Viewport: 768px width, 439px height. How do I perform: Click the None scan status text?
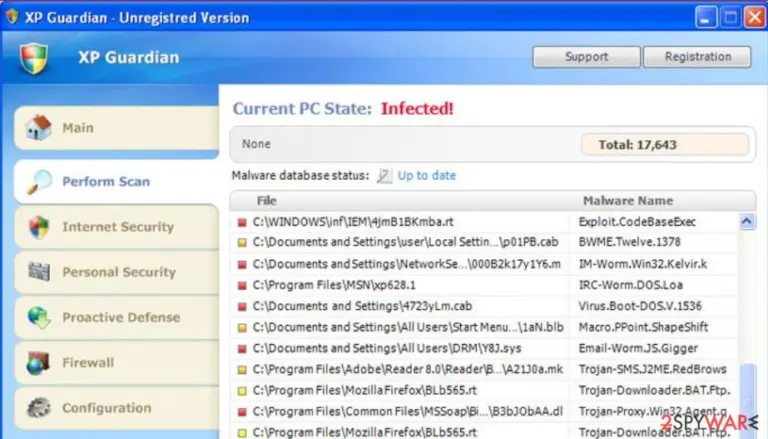pyautogui.click(x=256, y=144)
